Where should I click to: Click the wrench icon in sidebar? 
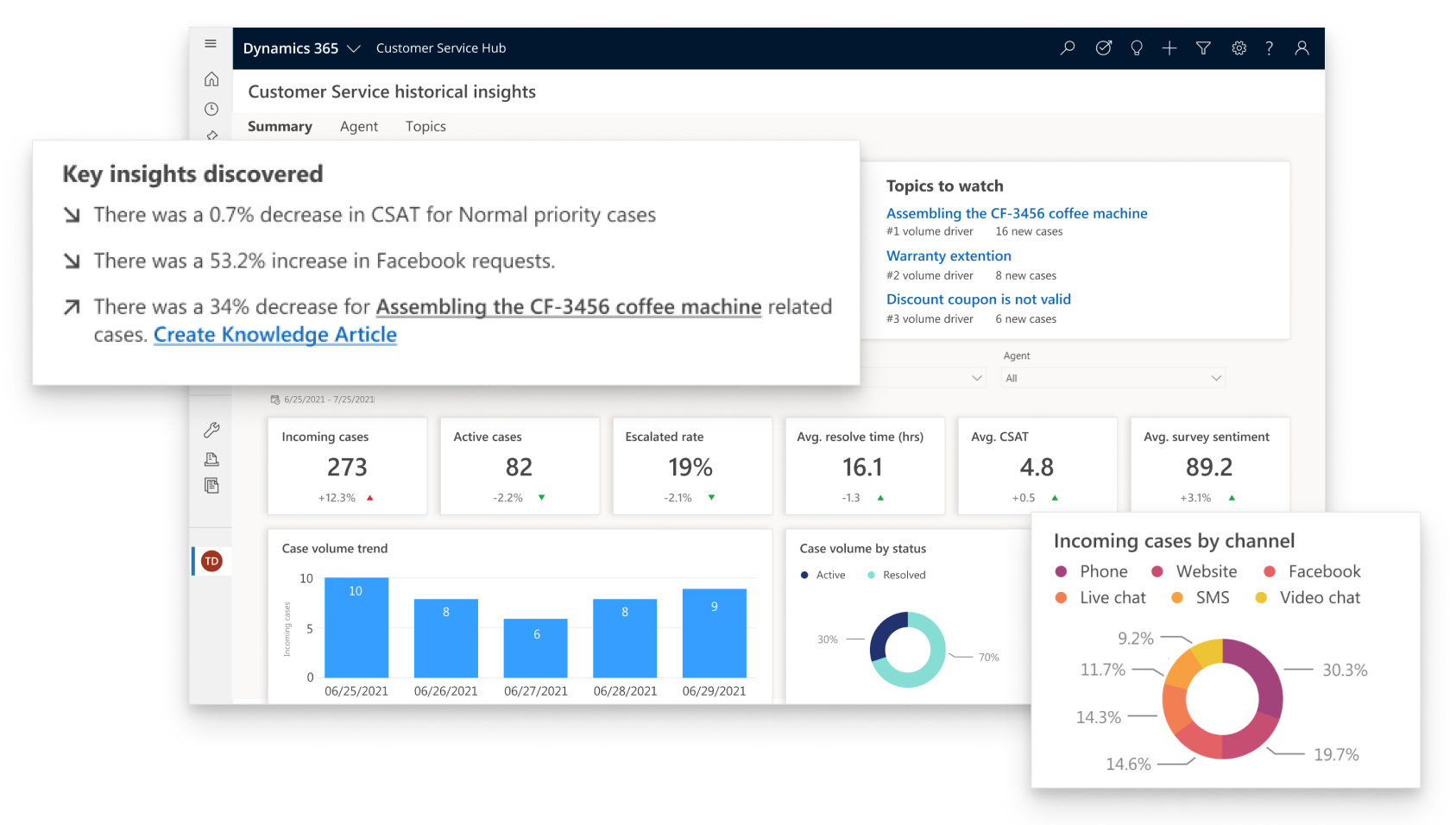click(211, 430)
